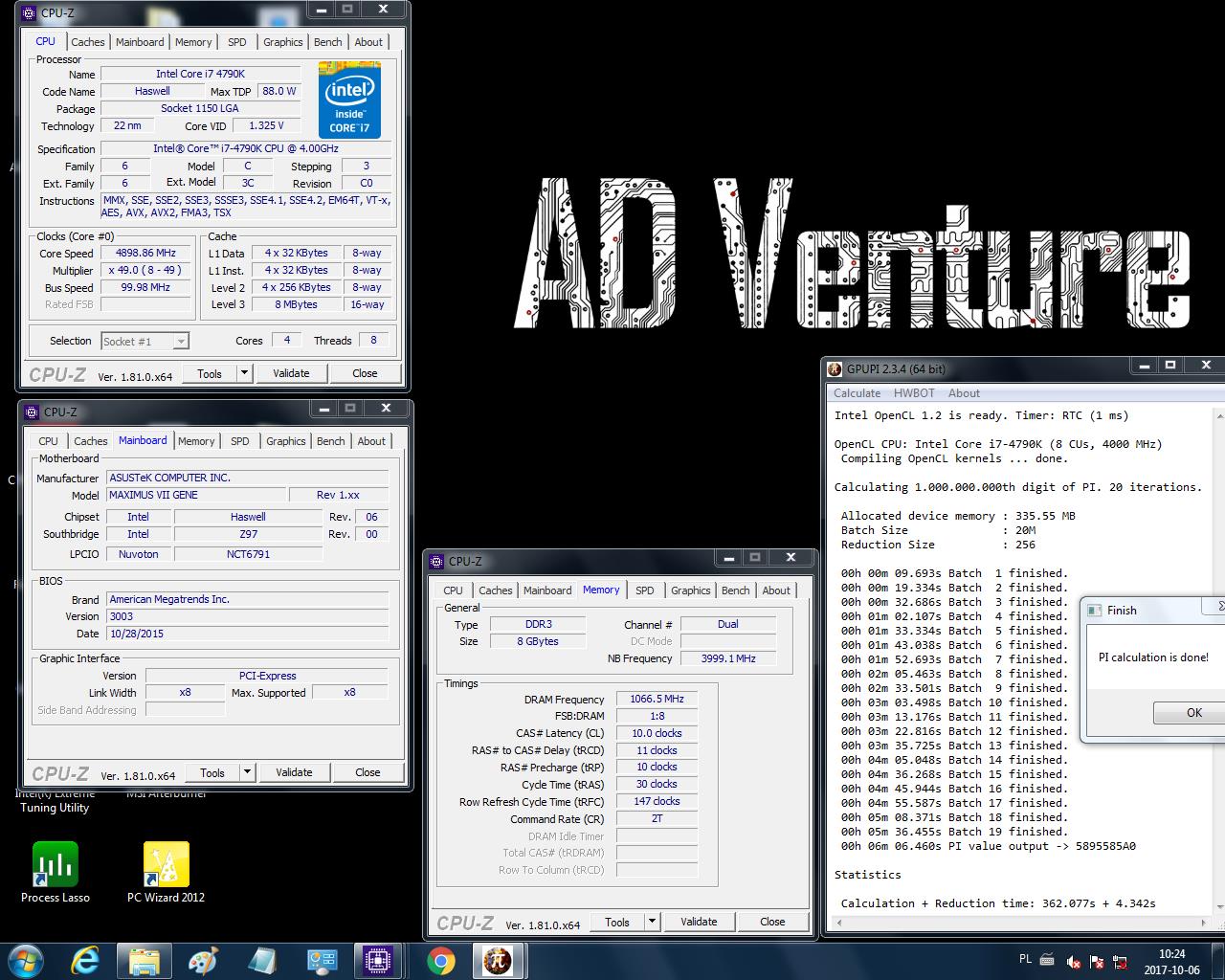Switch to CPU tab in Memory CPU-Z window
This screenshot has width=1225, height=980.
454,590
